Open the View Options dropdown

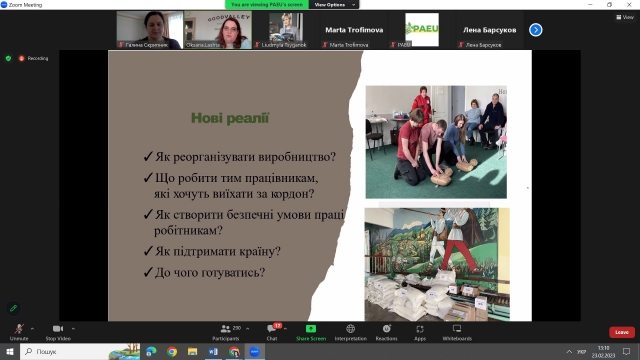(x=334, y=4)
